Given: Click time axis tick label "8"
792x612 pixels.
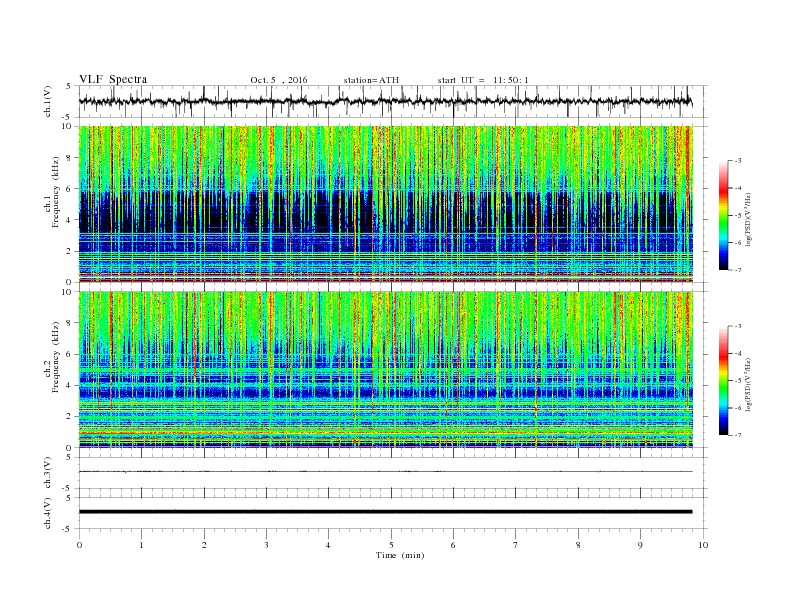Looking at the screenshot, I should tap(578, 545).
